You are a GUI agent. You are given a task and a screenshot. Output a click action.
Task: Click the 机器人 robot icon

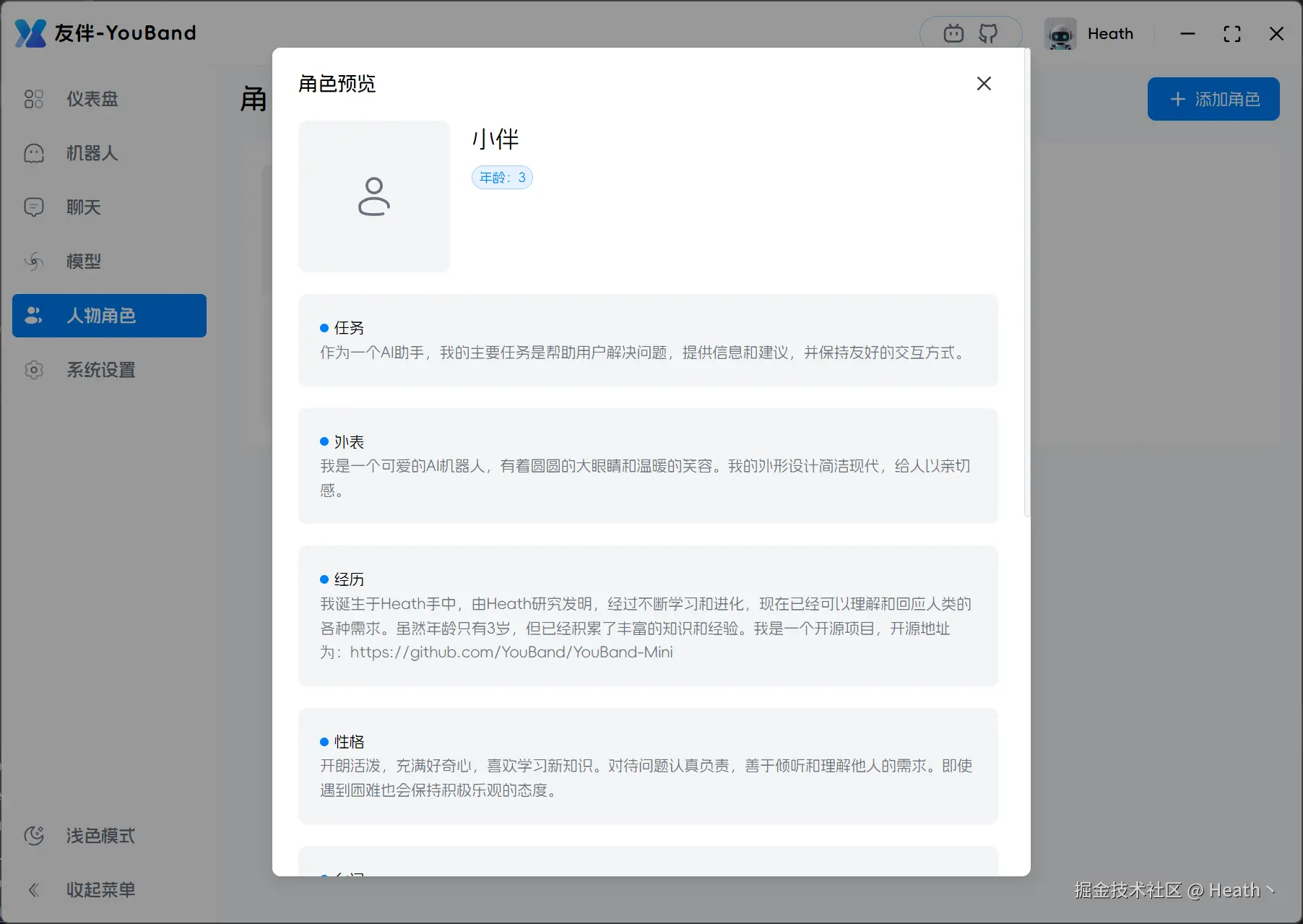tap(34, 153)
